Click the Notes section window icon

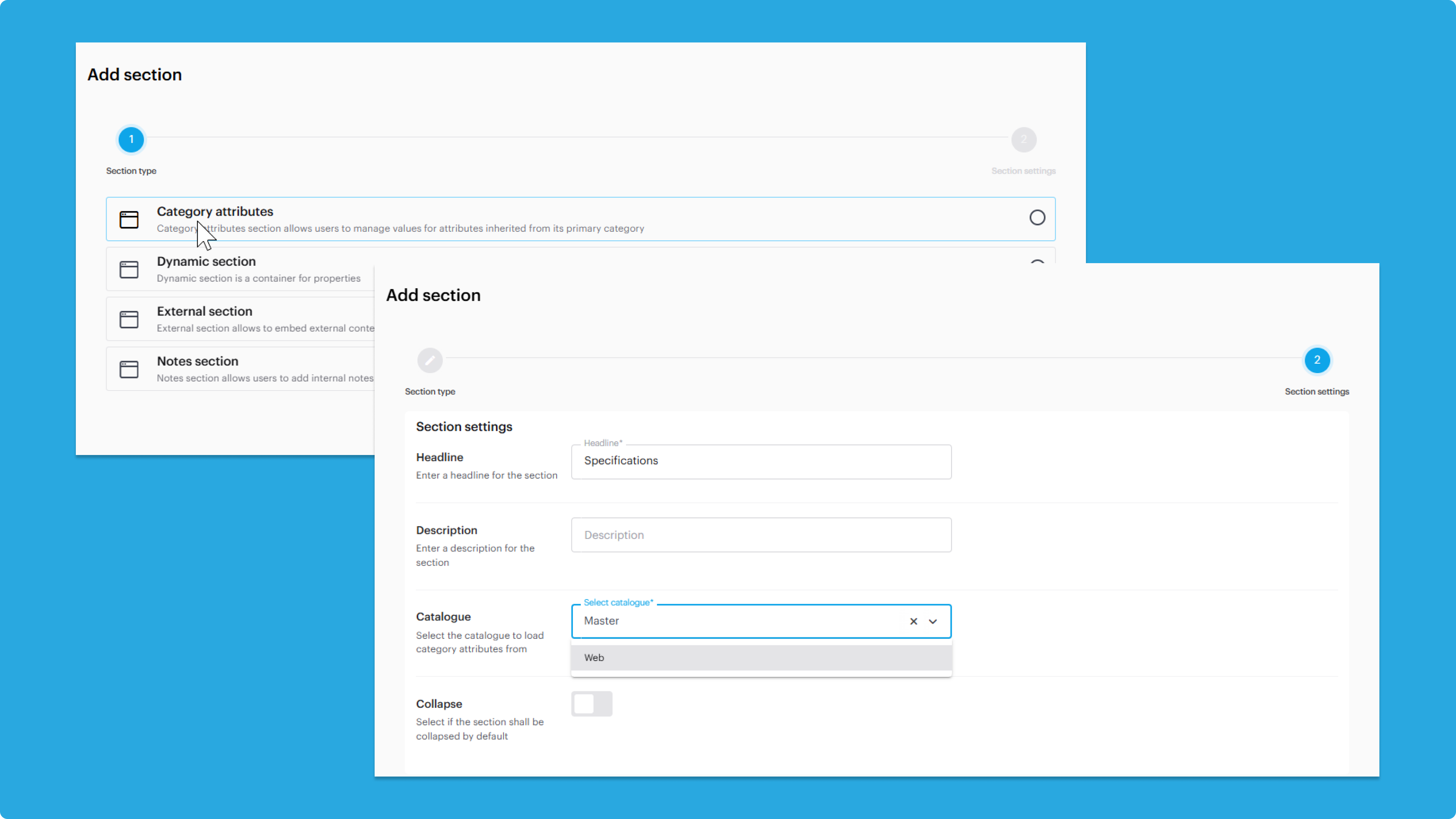point(129,369)
